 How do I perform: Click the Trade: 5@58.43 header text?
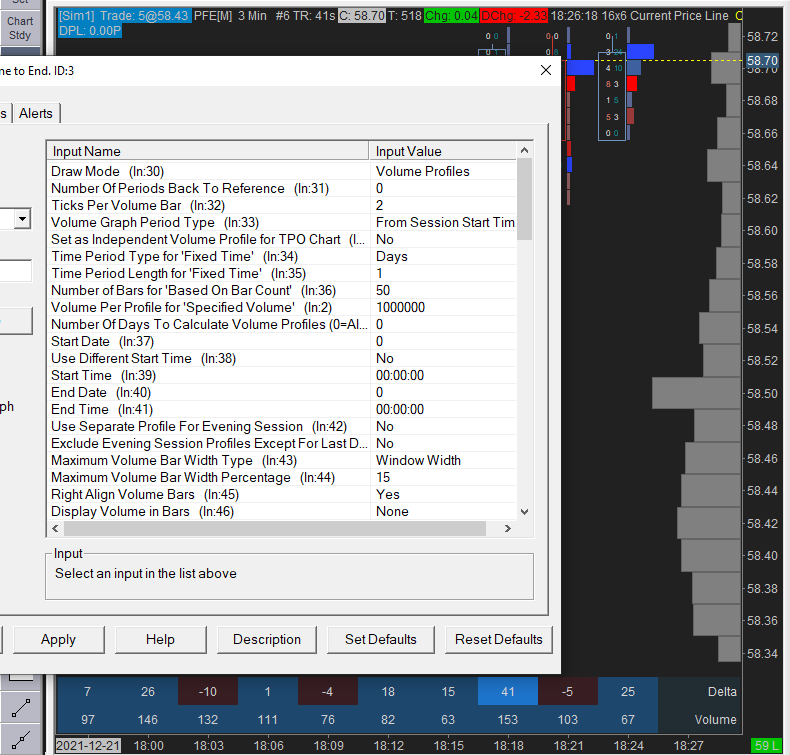pyautogui.click(x=144, y=16)
